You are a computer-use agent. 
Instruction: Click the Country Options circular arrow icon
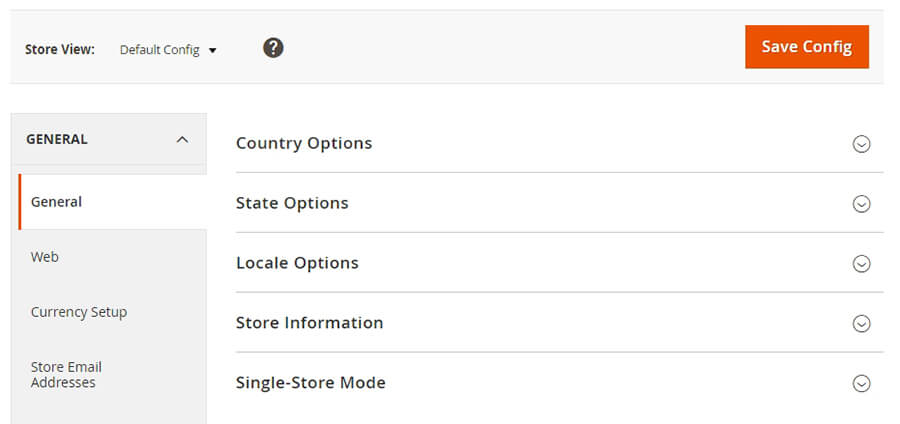coord(861,144)
